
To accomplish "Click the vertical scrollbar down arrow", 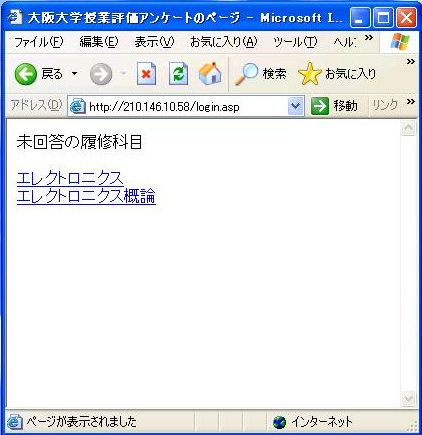I will point(408,399).
